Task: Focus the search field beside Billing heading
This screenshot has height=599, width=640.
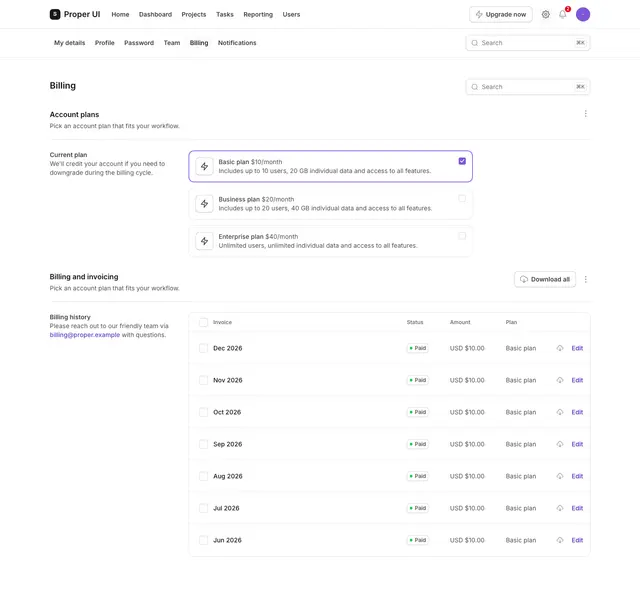Action: (x=528, y=87)
